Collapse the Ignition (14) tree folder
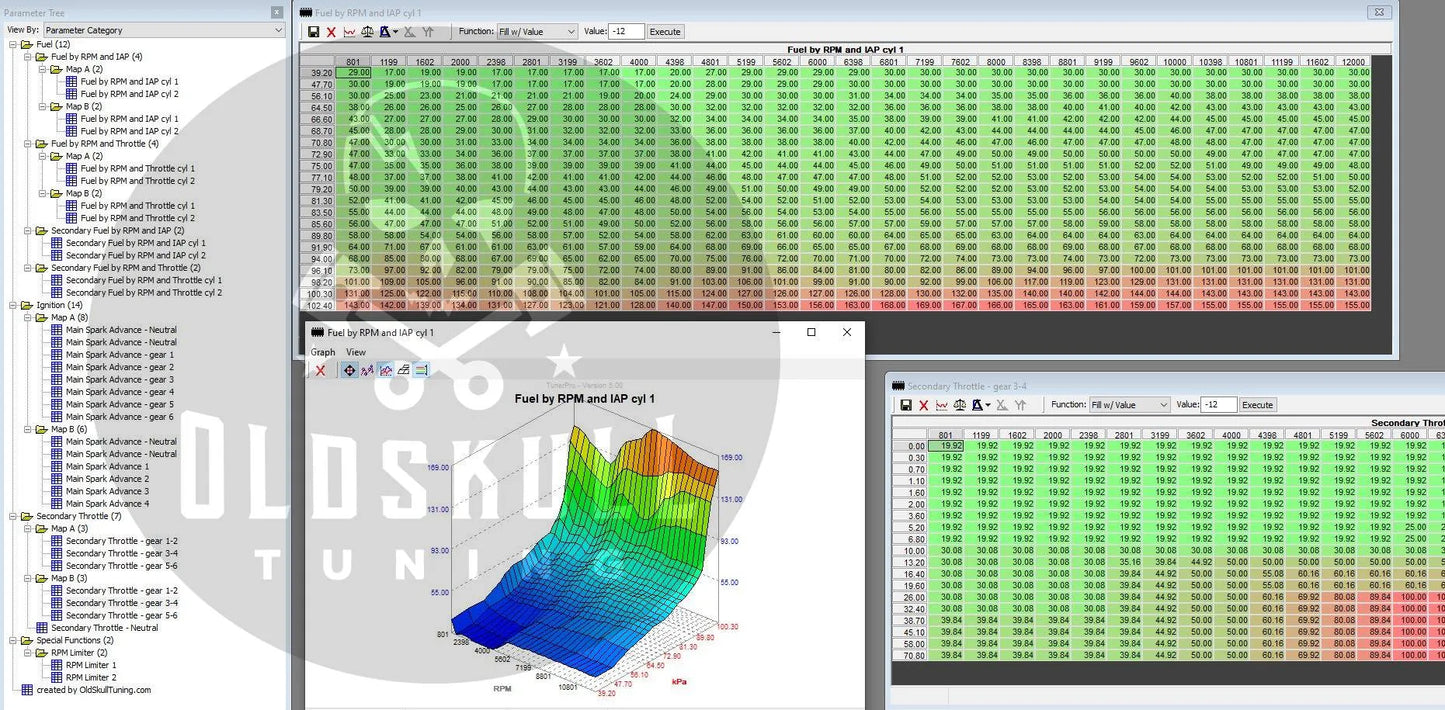The image size is (1445, 710). coord(13,305)
